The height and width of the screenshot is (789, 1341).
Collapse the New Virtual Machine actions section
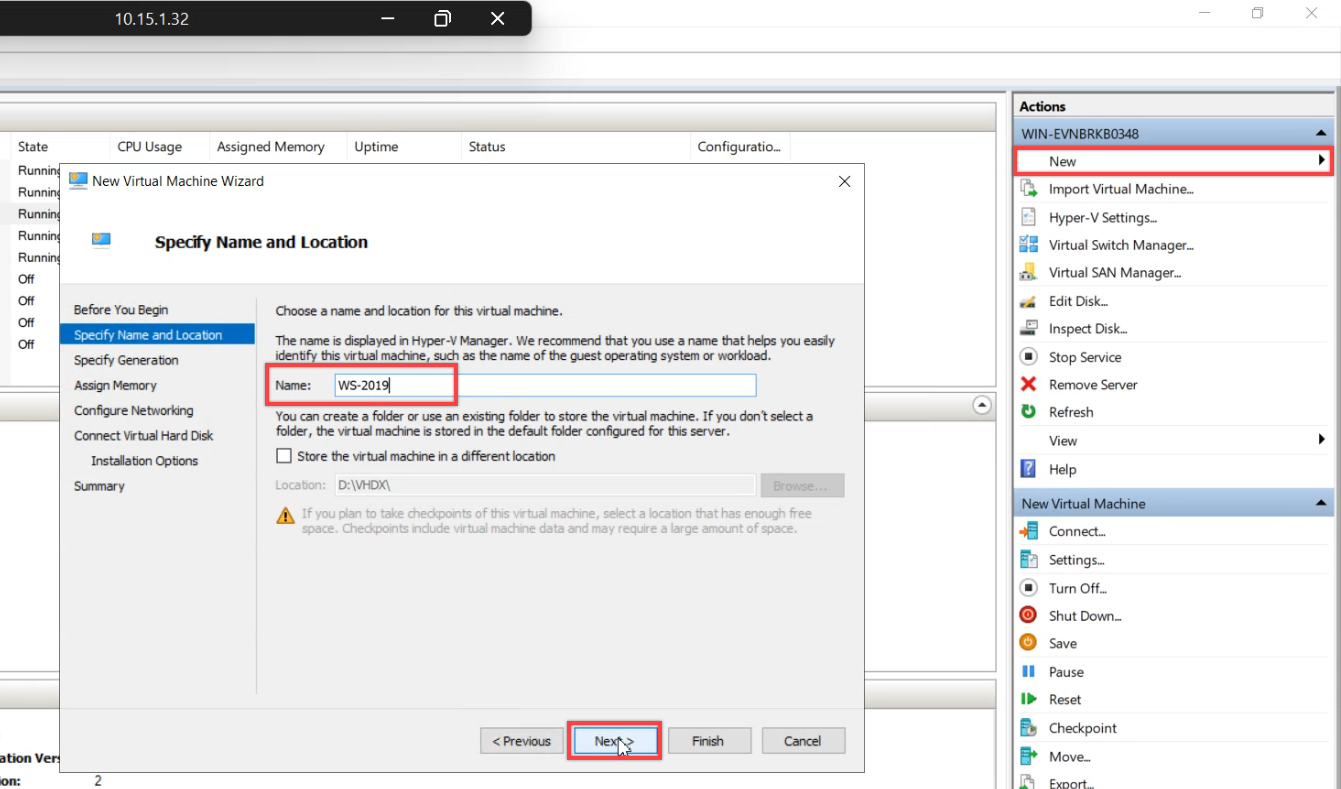point(1321,503)
